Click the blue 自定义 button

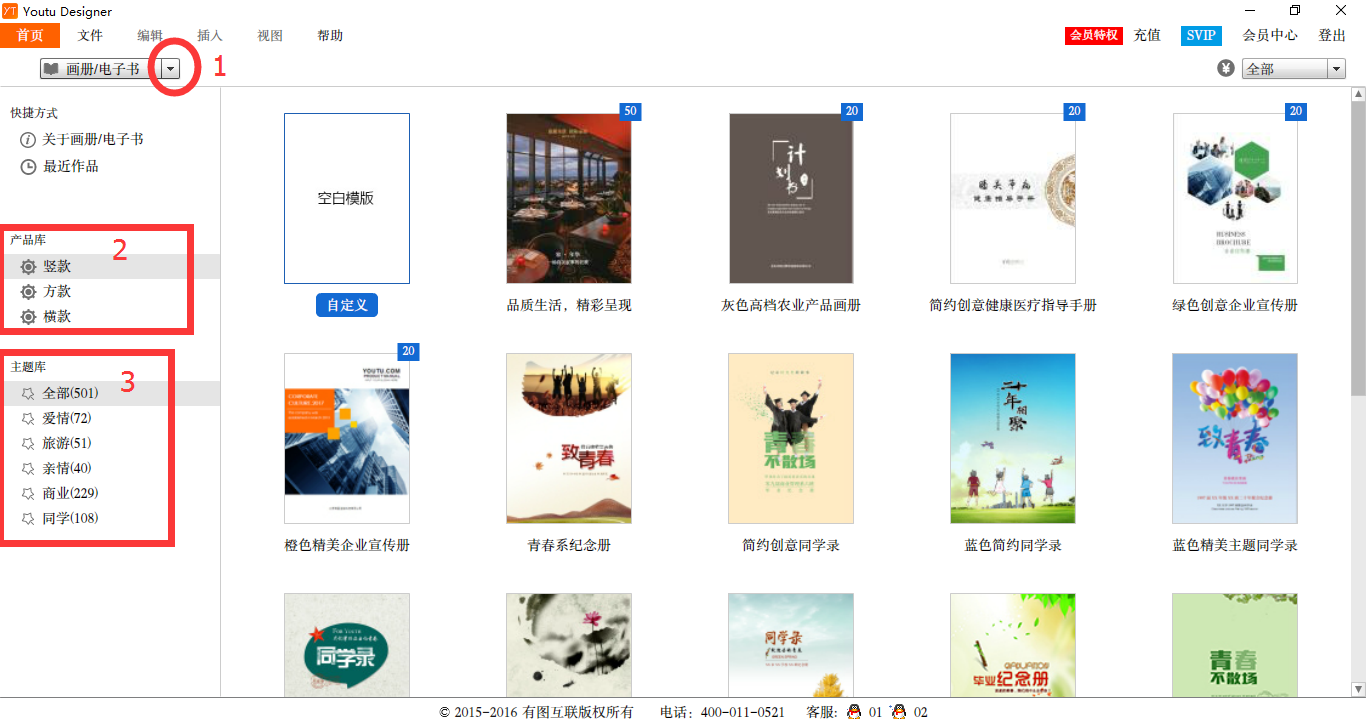coord(347,305)
